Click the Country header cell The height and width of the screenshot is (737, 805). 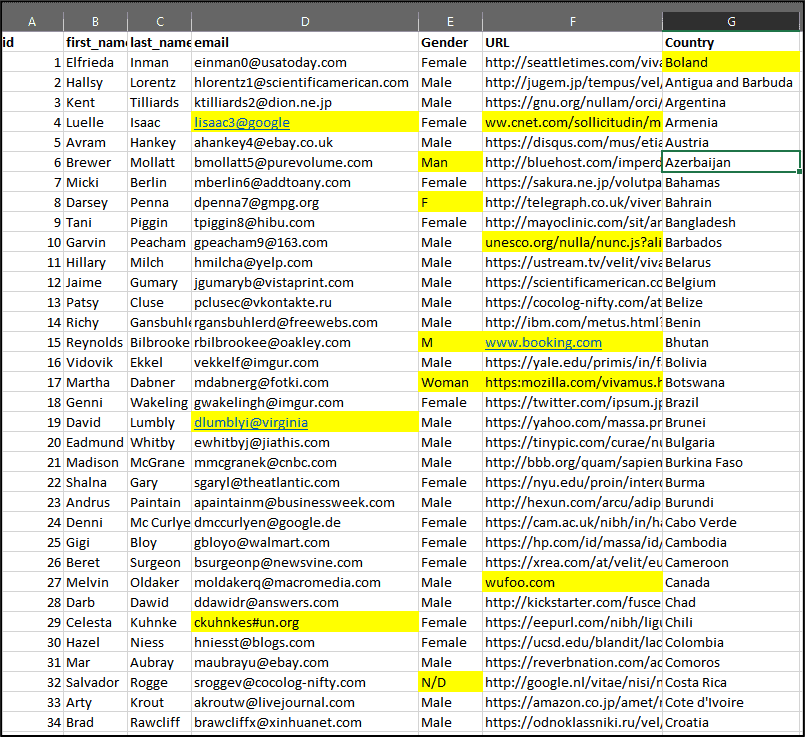pos(731,43)
